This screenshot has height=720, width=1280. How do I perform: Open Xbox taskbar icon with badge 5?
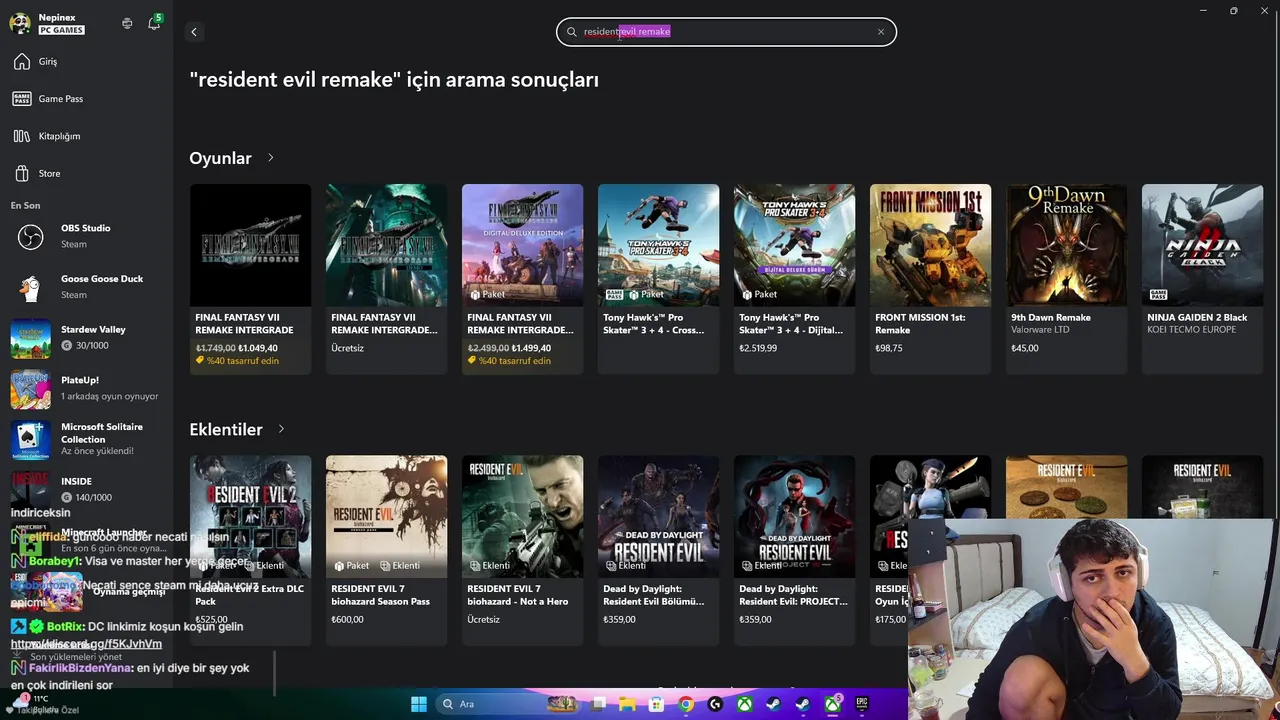click(833, 704)
